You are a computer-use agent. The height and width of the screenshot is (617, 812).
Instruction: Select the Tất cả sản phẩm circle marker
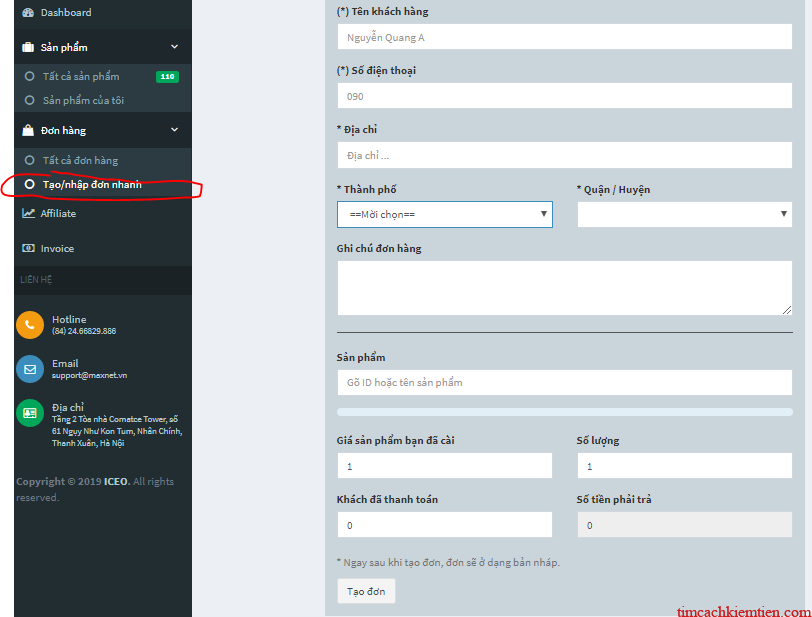point(30,76)
